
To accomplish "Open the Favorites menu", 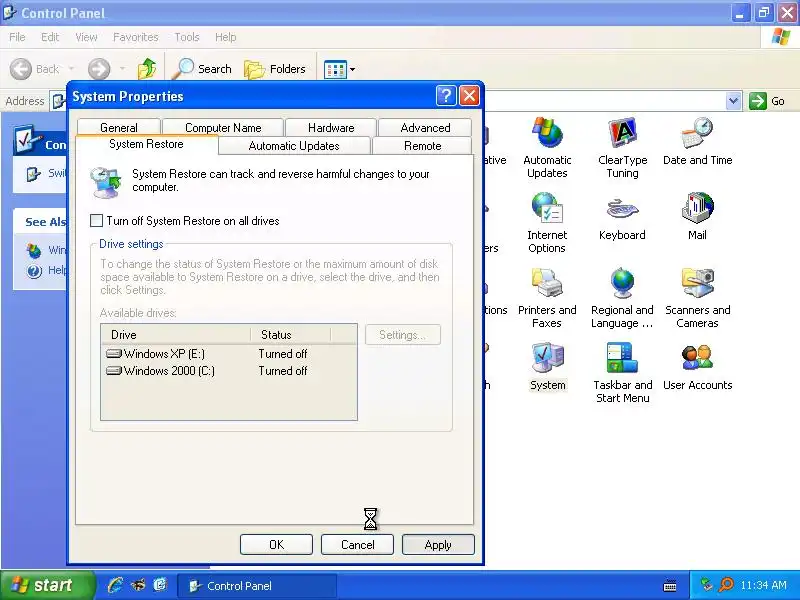I will (135, 37).
